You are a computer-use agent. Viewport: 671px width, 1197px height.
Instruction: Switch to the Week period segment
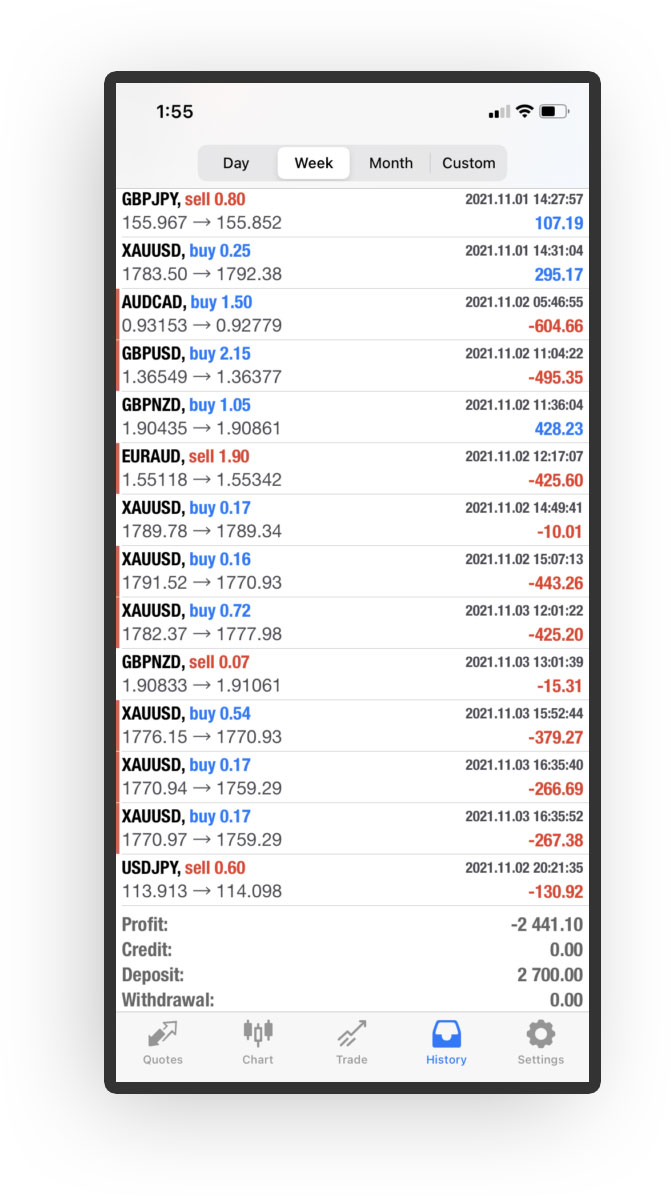[314, 163]
